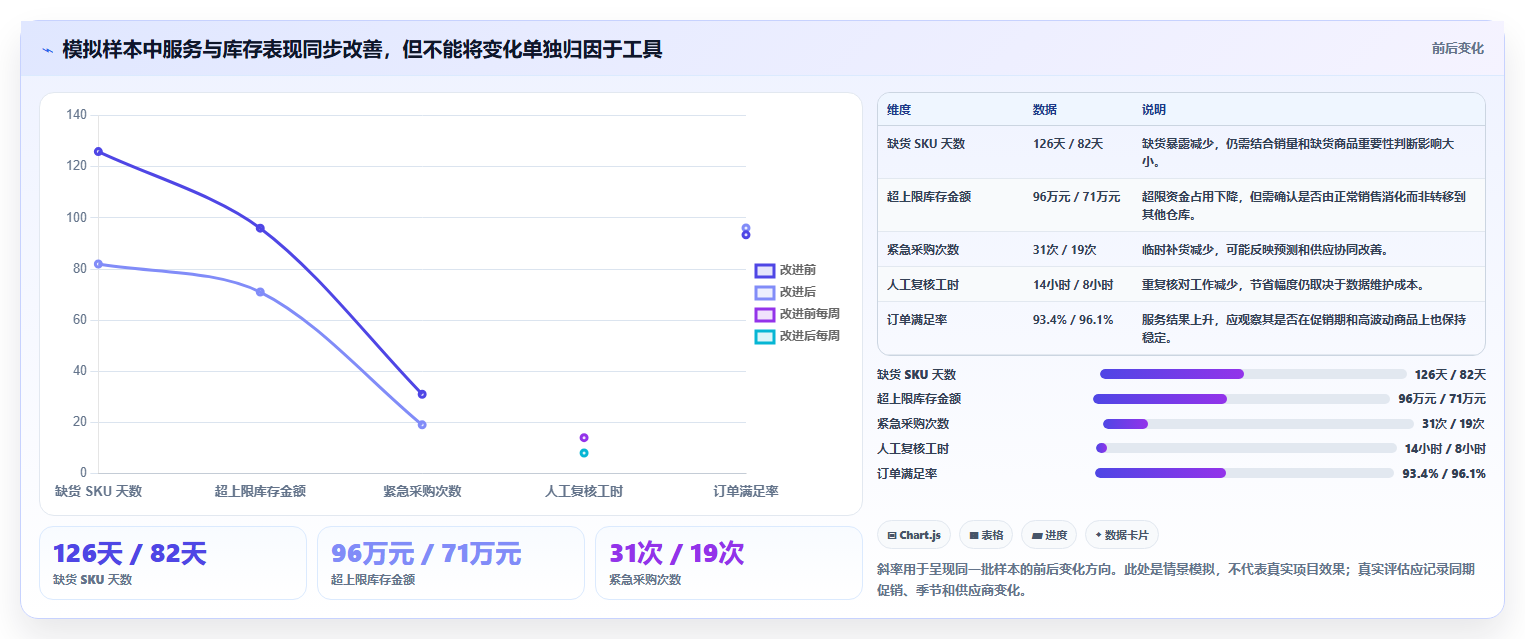Click the x-axis label 订单满足率
Screen dimensions: 1525x639
pos(746,491)
